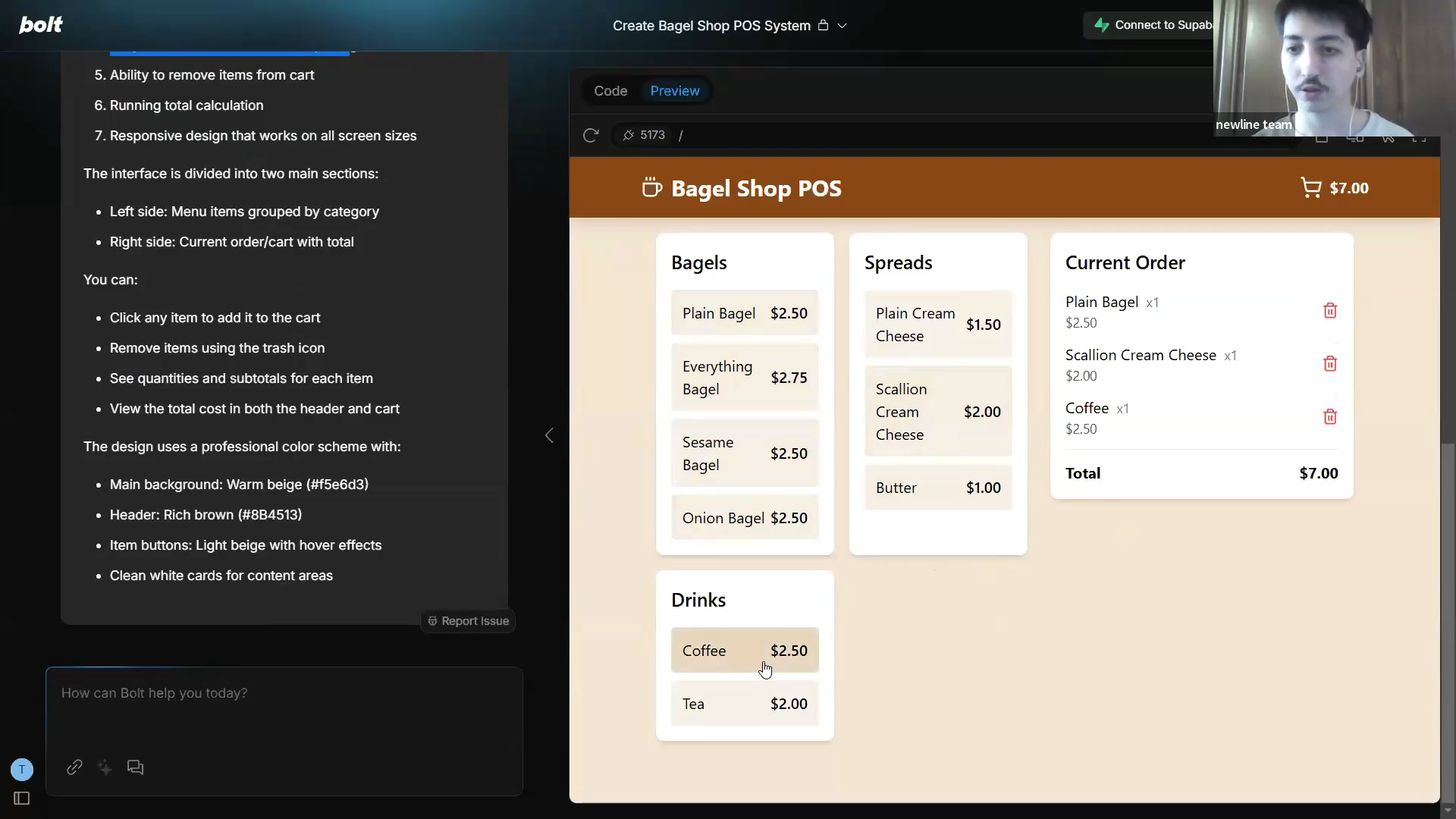
Task: Click 'Main background: Warm beige (#f5e6d3)' text
Action: tap(239, 485)
